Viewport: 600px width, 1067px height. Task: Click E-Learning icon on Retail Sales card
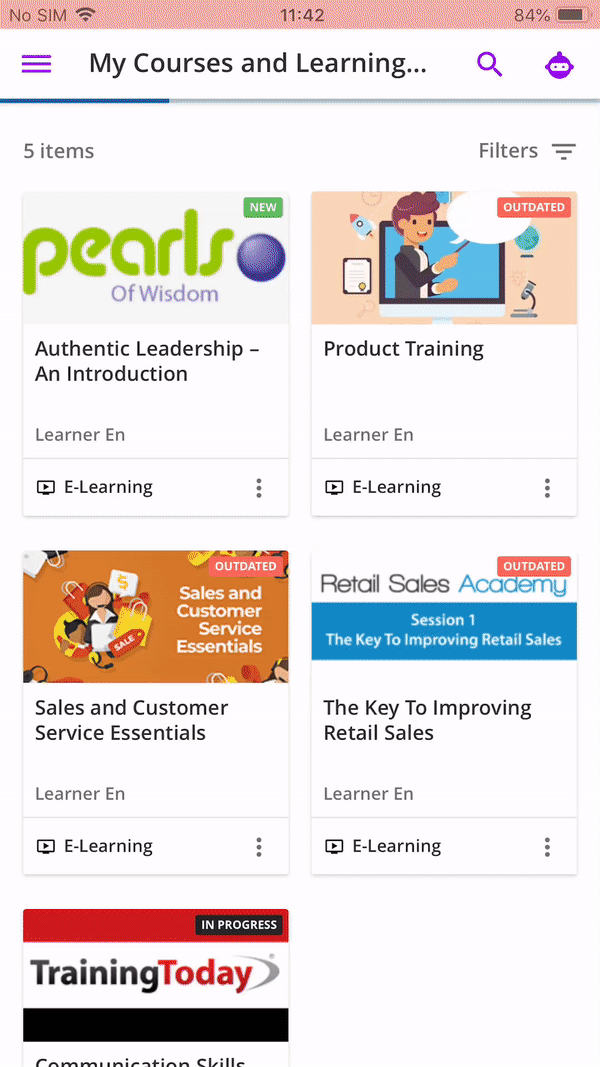click(334, 847)
